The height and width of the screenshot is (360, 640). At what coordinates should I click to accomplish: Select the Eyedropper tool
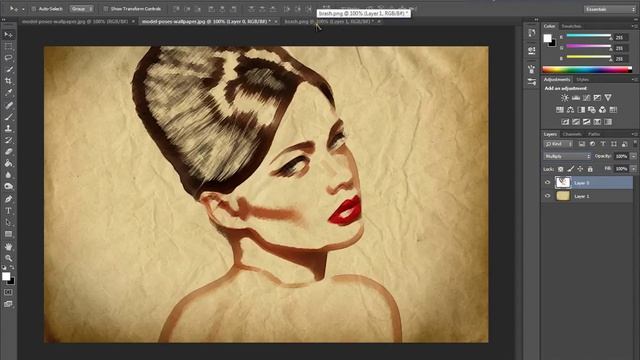[8, 93]
